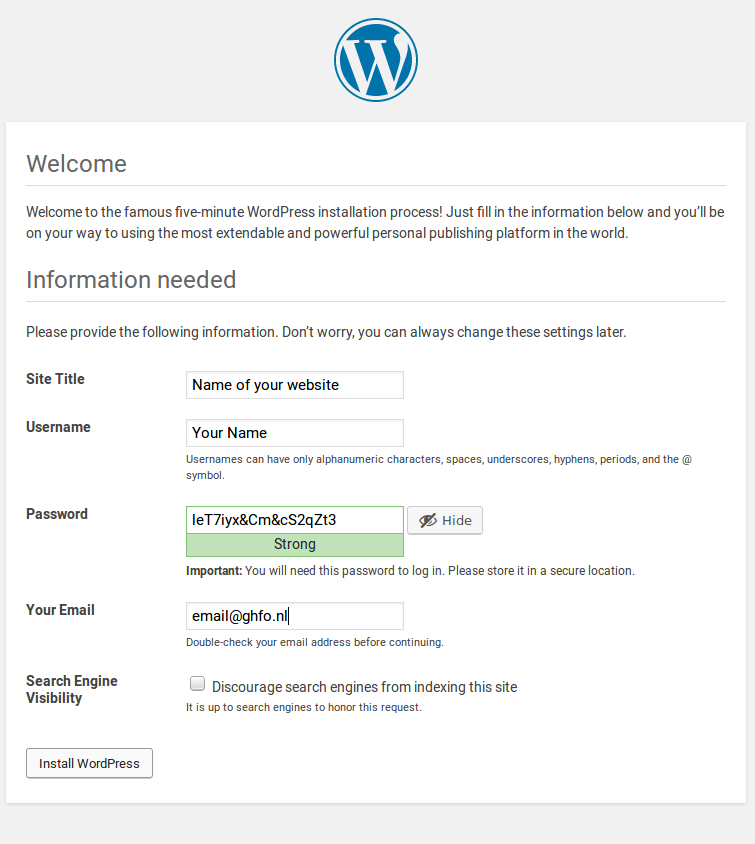Click the Password label text
The width and height of the screenshot is (755, 844).
point(57,514)
